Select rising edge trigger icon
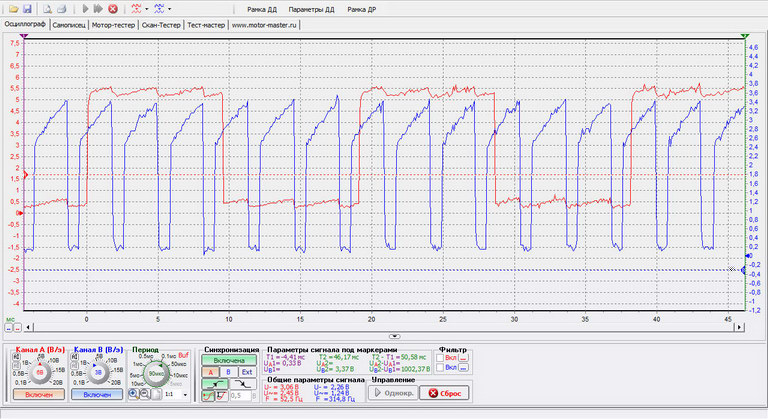Screen dimensions: 768x419 click(x=213, y=382)
